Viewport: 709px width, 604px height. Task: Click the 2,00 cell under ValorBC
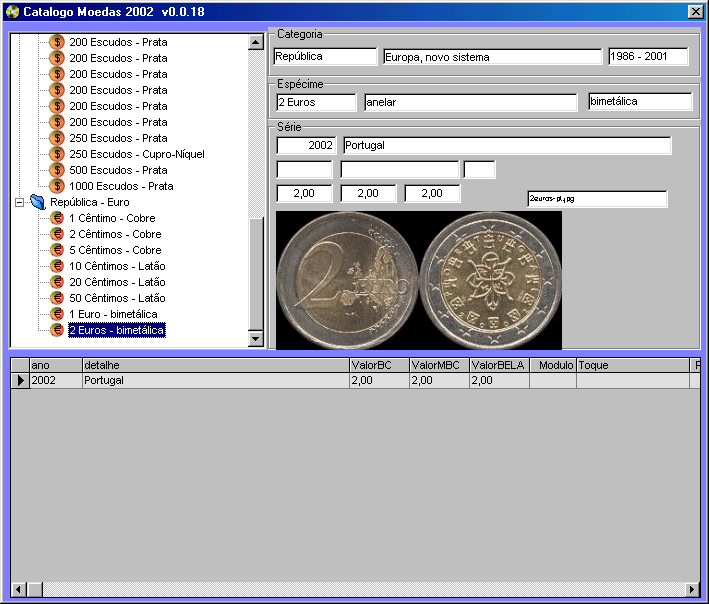tap(379, 381)
